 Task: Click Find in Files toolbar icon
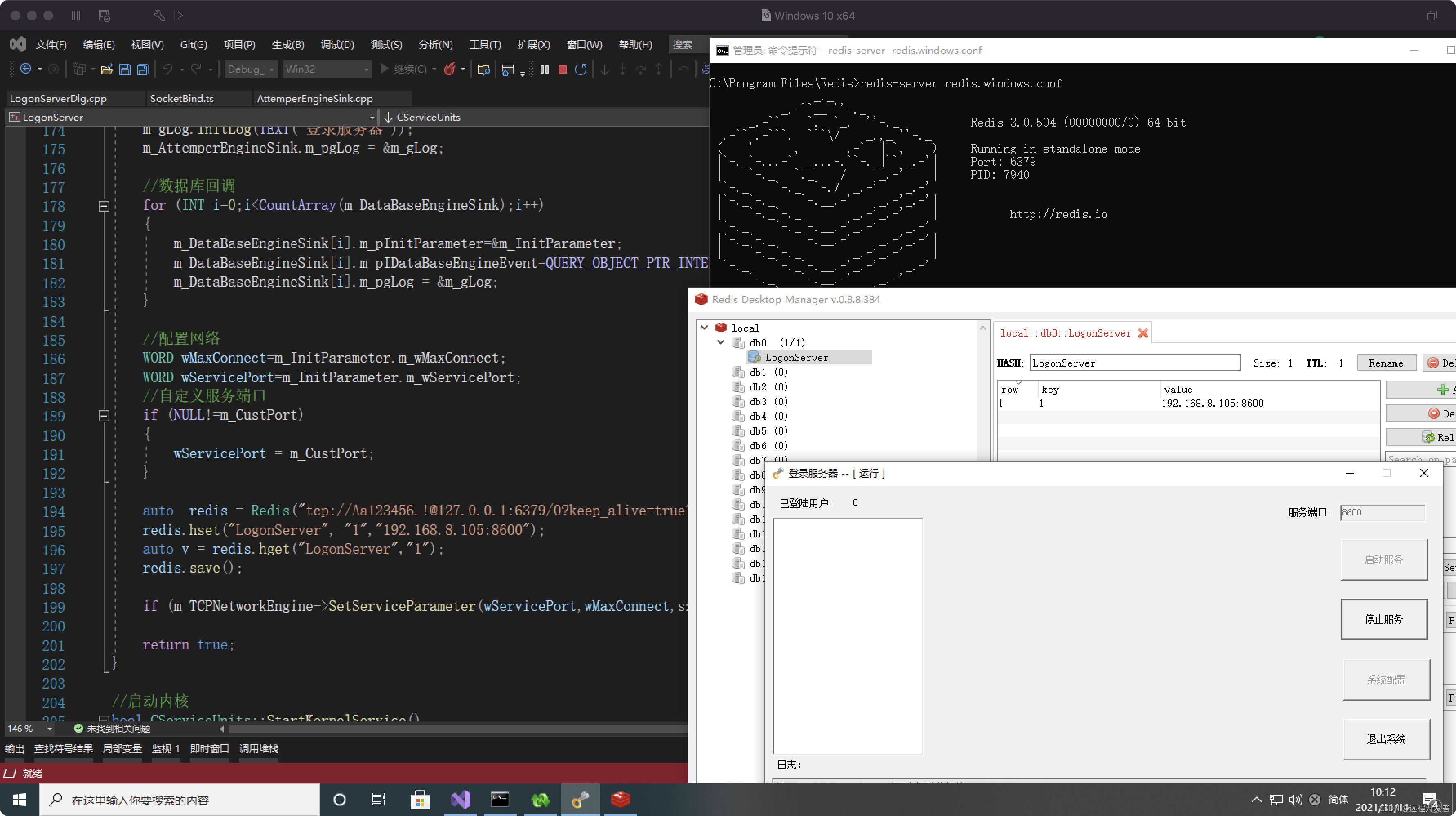click(x=483, y=69)
